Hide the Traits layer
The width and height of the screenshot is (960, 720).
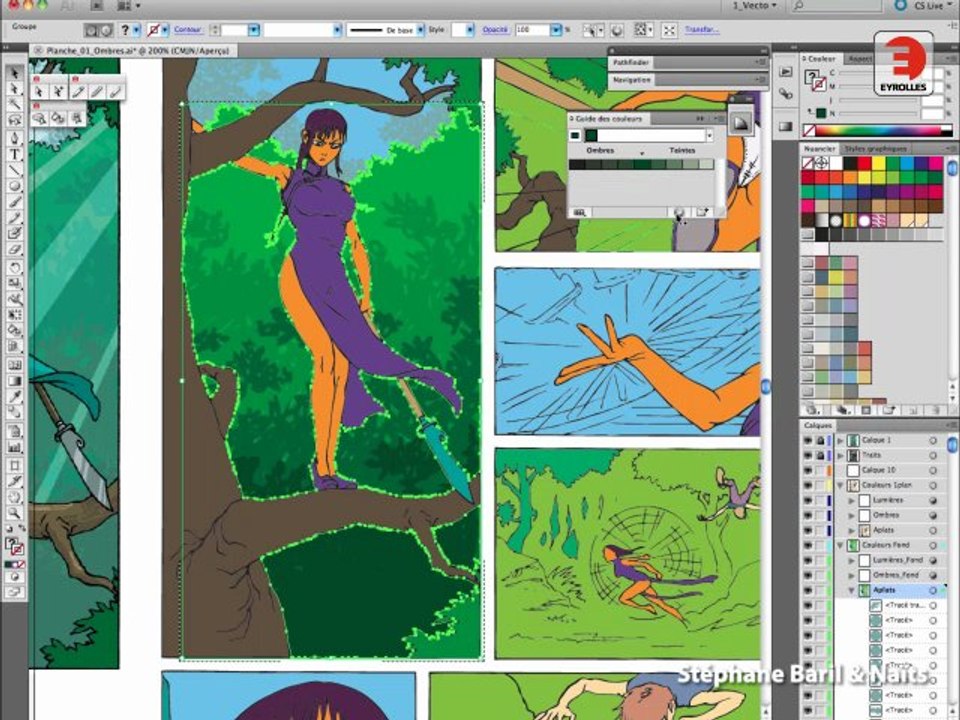[808, 456]
